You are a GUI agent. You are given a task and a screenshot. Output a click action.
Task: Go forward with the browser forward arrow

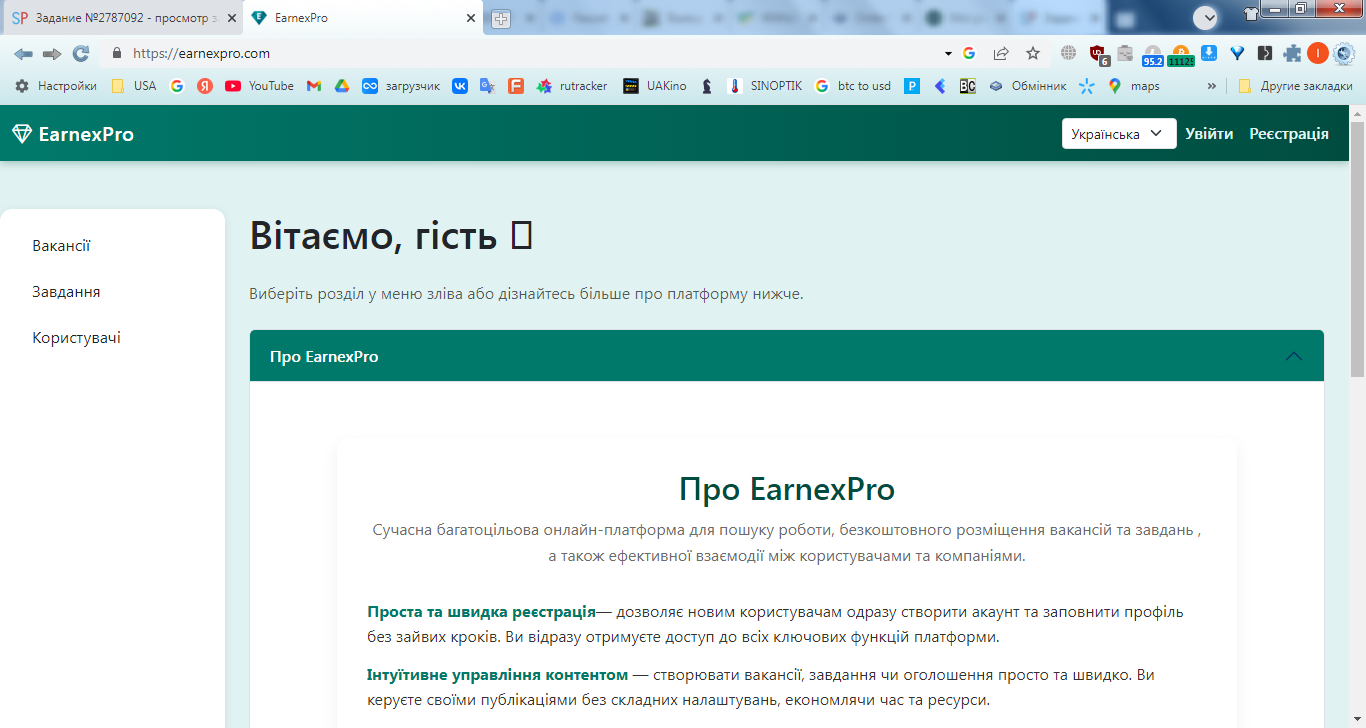coord(52,54)
